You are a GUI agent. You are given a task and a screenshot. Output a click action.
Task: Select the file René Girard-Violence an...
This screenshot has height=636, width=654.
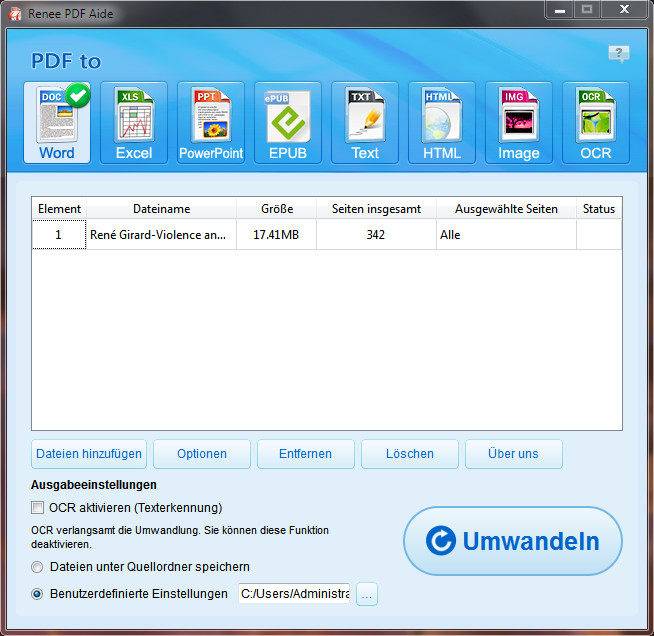coord(161,235)
